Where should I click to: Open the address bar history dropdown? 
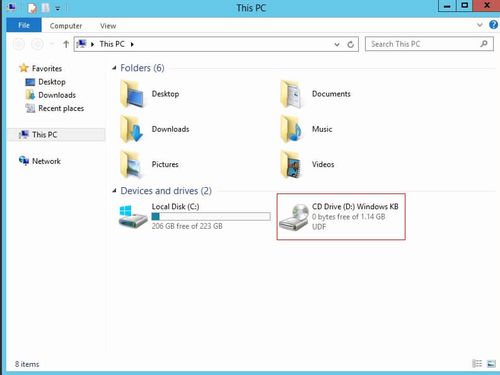(337, 44)
